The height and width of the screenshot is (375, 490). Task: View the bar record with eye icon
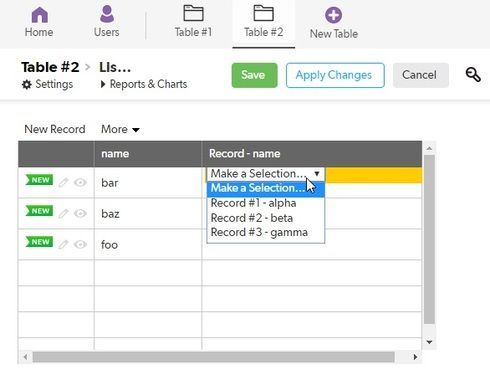(80, 182)
